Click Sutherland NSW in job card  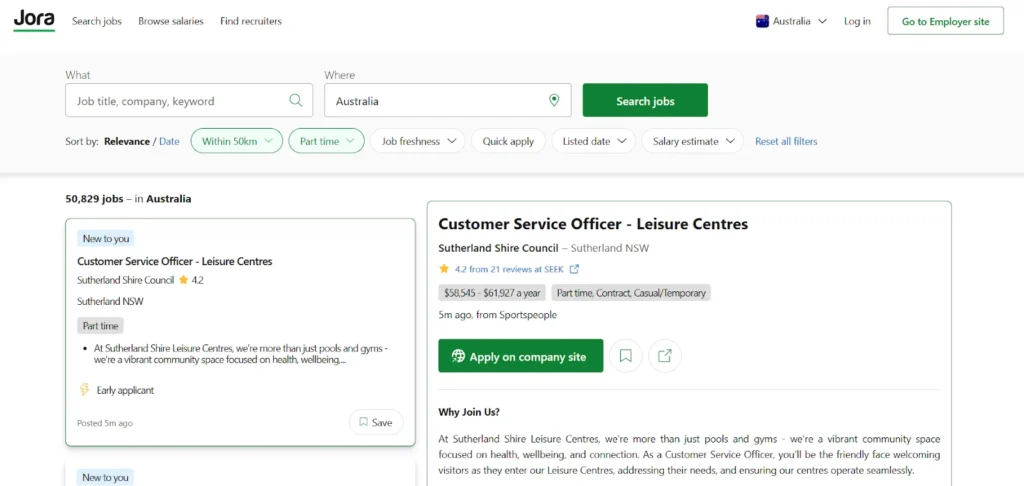coord(110,301)
